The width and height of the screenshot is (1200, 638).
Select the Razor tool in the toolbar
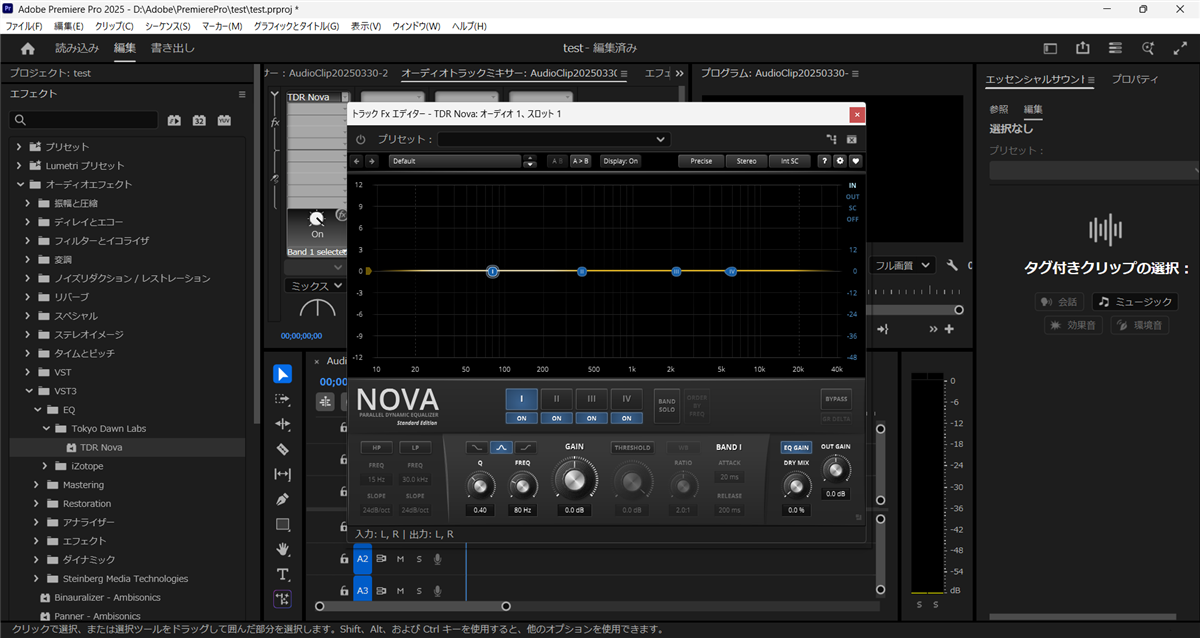pos(283,449)
